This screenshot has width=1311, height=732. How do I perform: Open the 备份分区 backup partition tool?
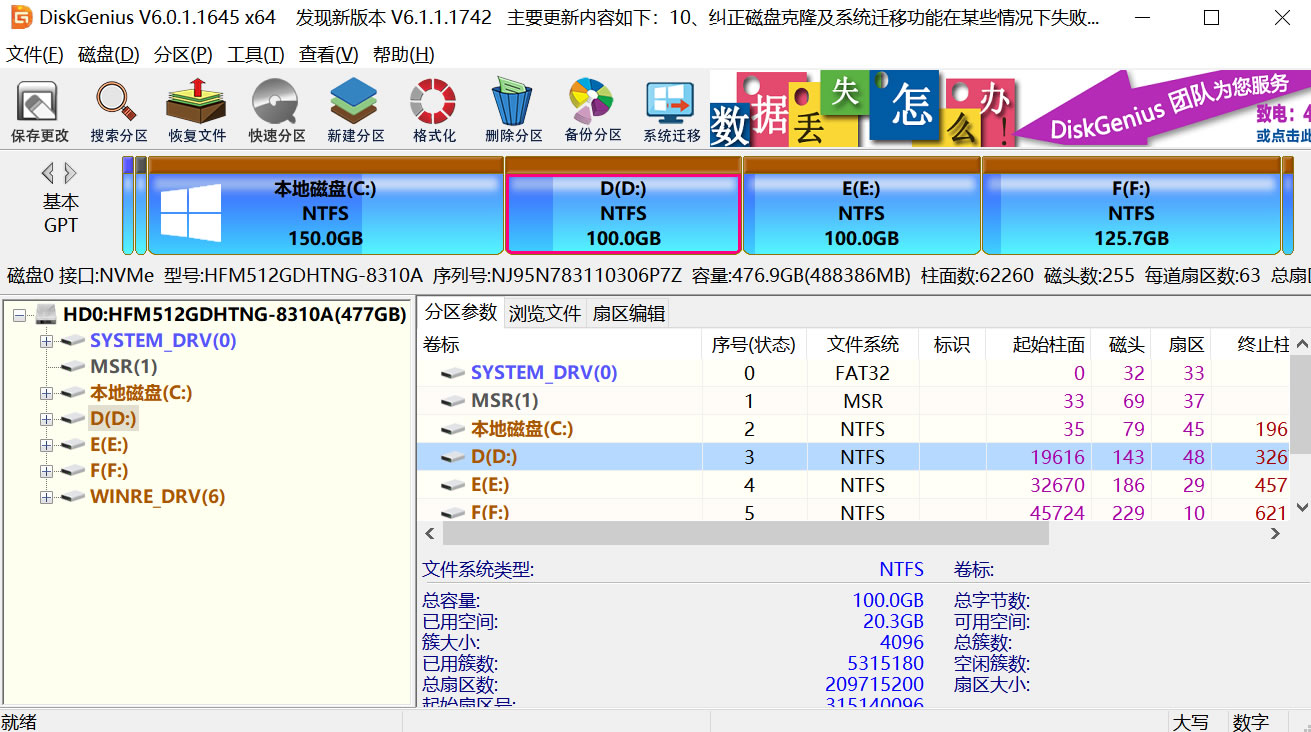point(592,110)
